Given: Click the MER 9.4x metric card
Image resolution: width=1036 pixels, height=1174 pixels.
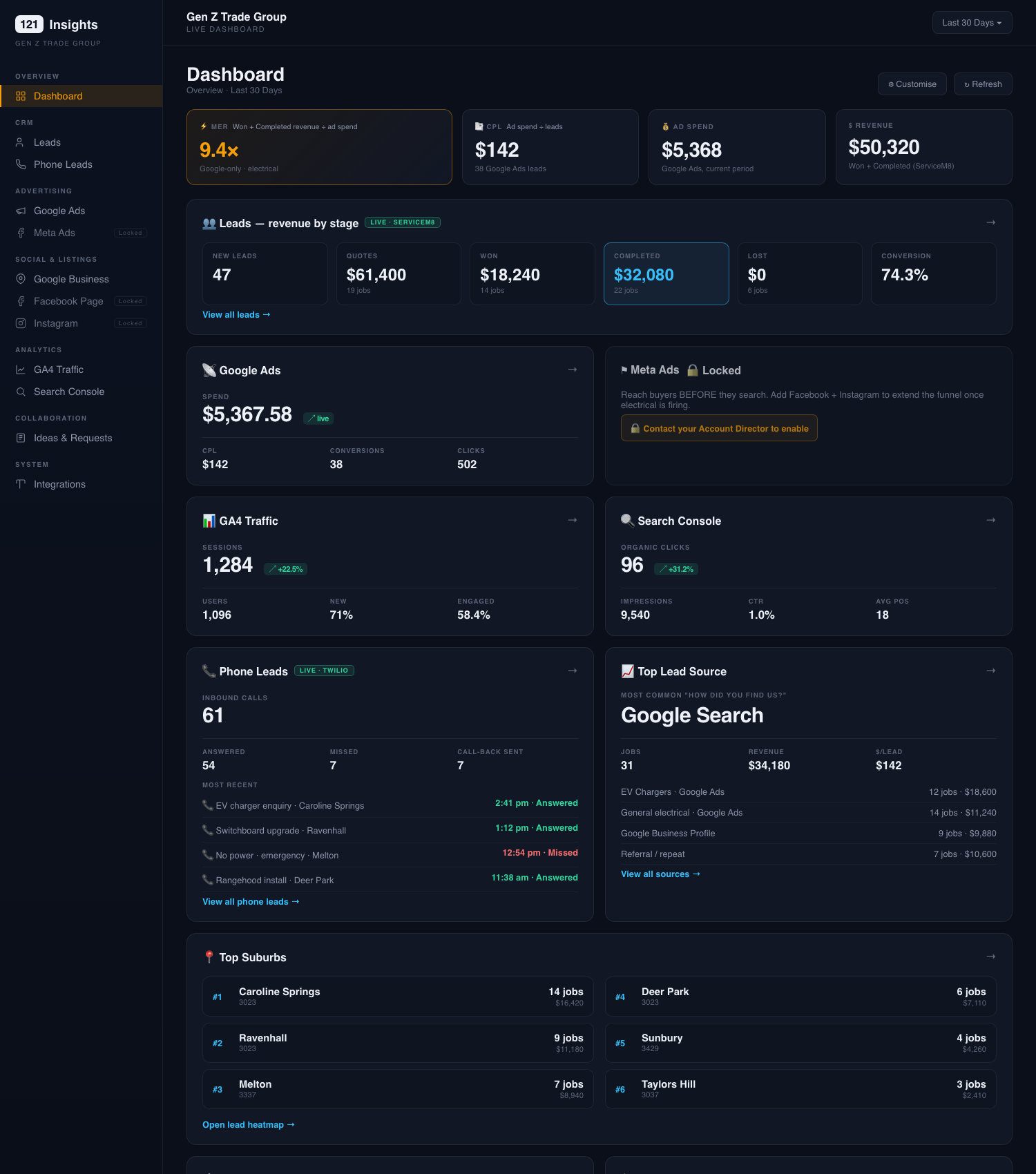Looking at the screenshot, I should click(319, 147).
